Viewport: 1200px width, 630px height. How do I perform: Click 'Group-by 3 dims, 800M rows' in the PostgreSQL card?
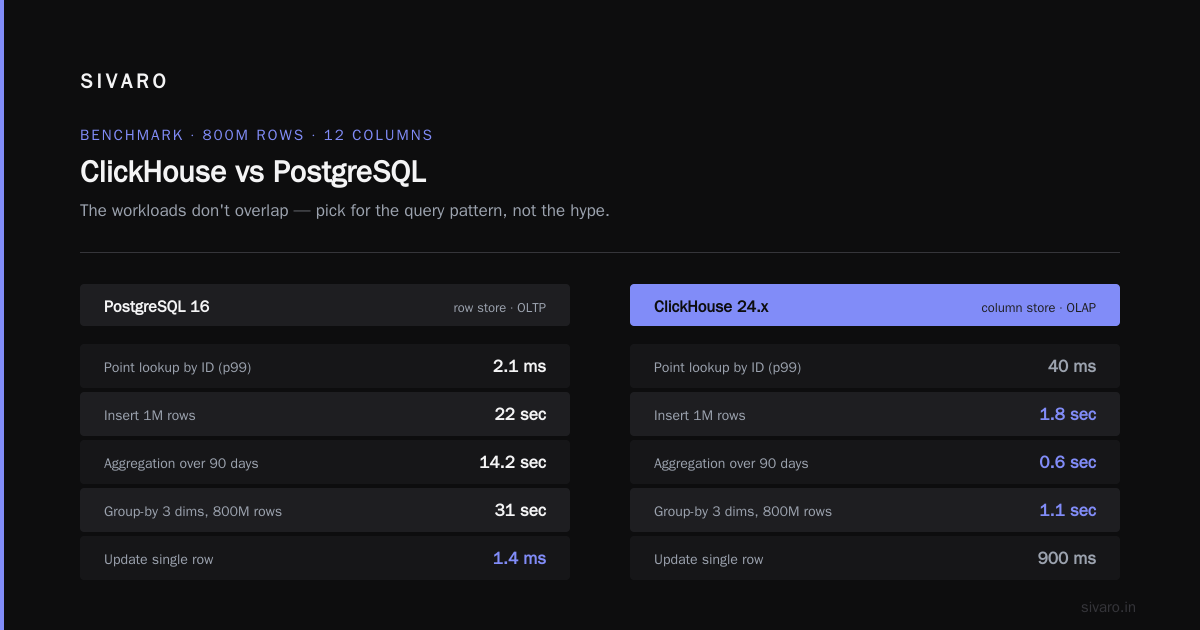[x=193, y=511]
